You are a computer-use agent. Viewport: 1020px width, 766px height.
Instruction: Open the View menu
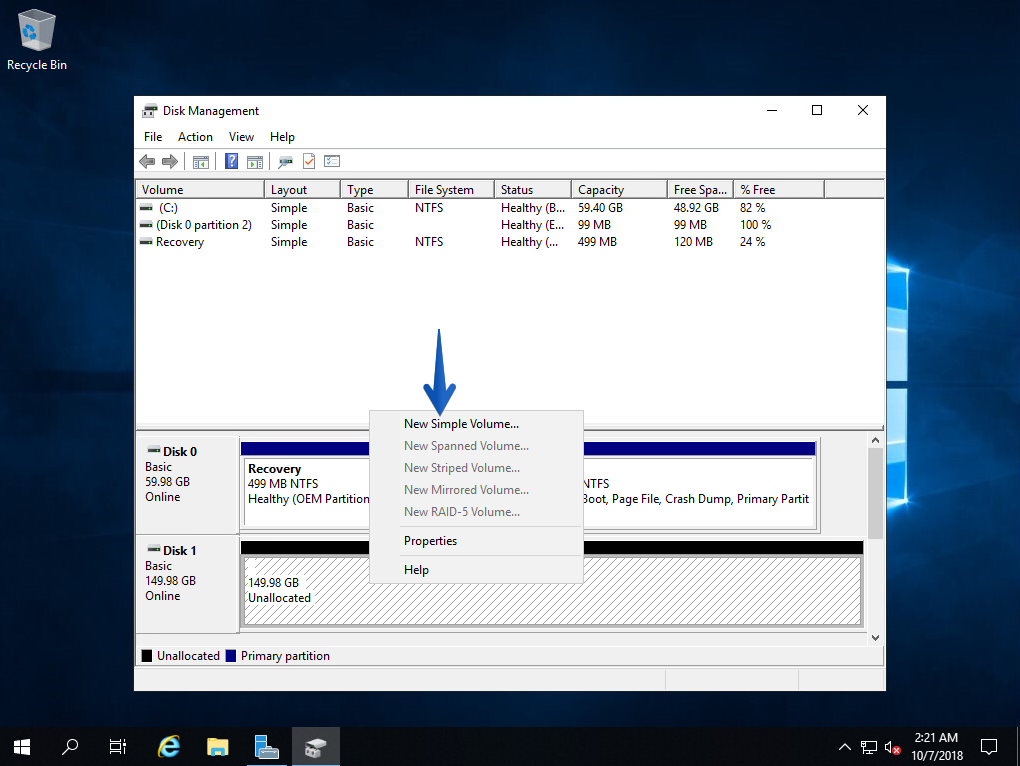241,137
